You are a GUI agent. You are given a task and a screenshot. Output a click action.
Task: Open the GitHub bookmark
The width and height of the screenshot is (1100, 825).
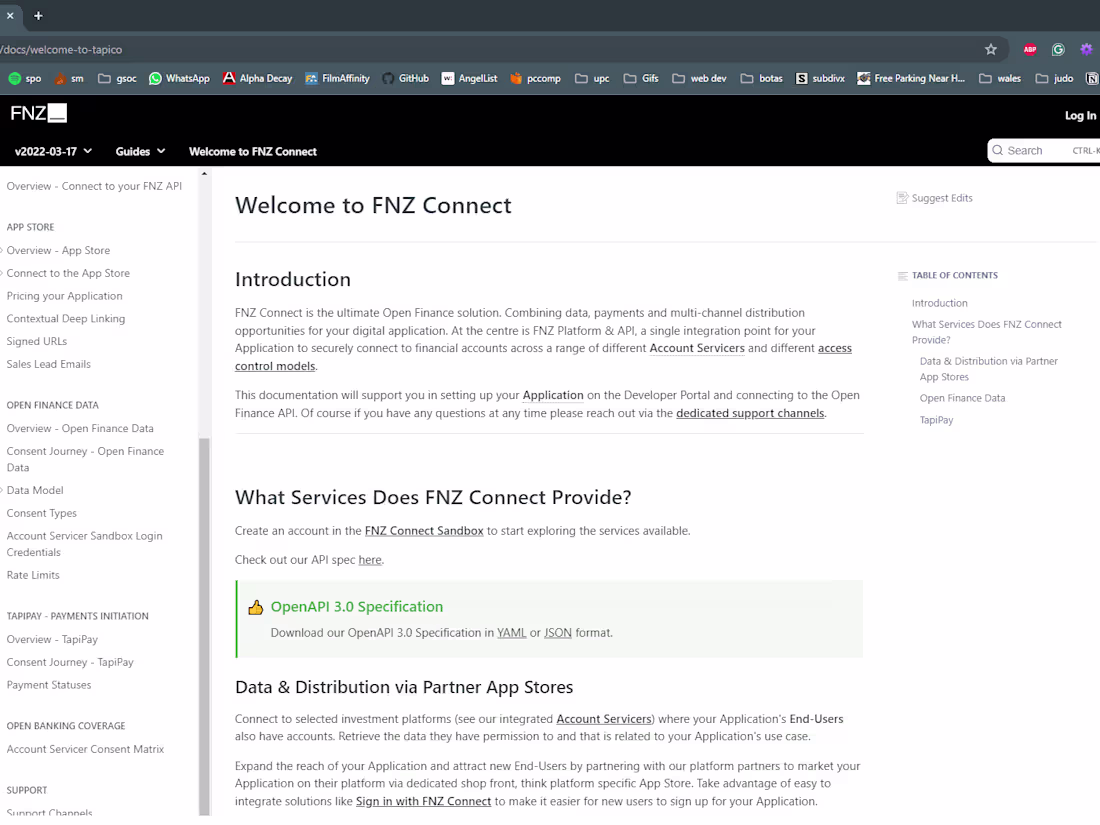[x=405, y=78]
